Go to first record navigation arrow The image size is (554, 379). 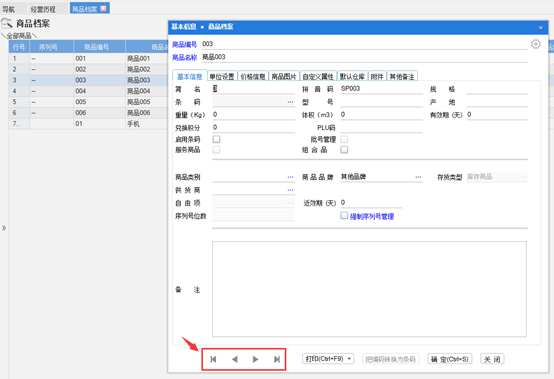point(213,359)
